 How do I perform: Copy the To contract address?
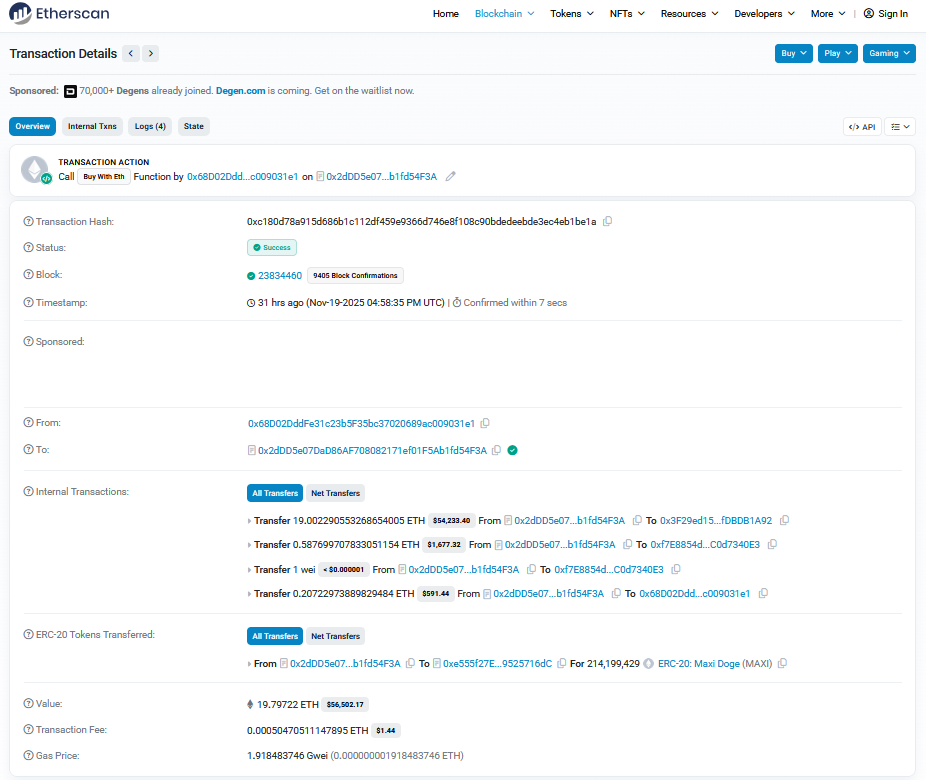497,451
